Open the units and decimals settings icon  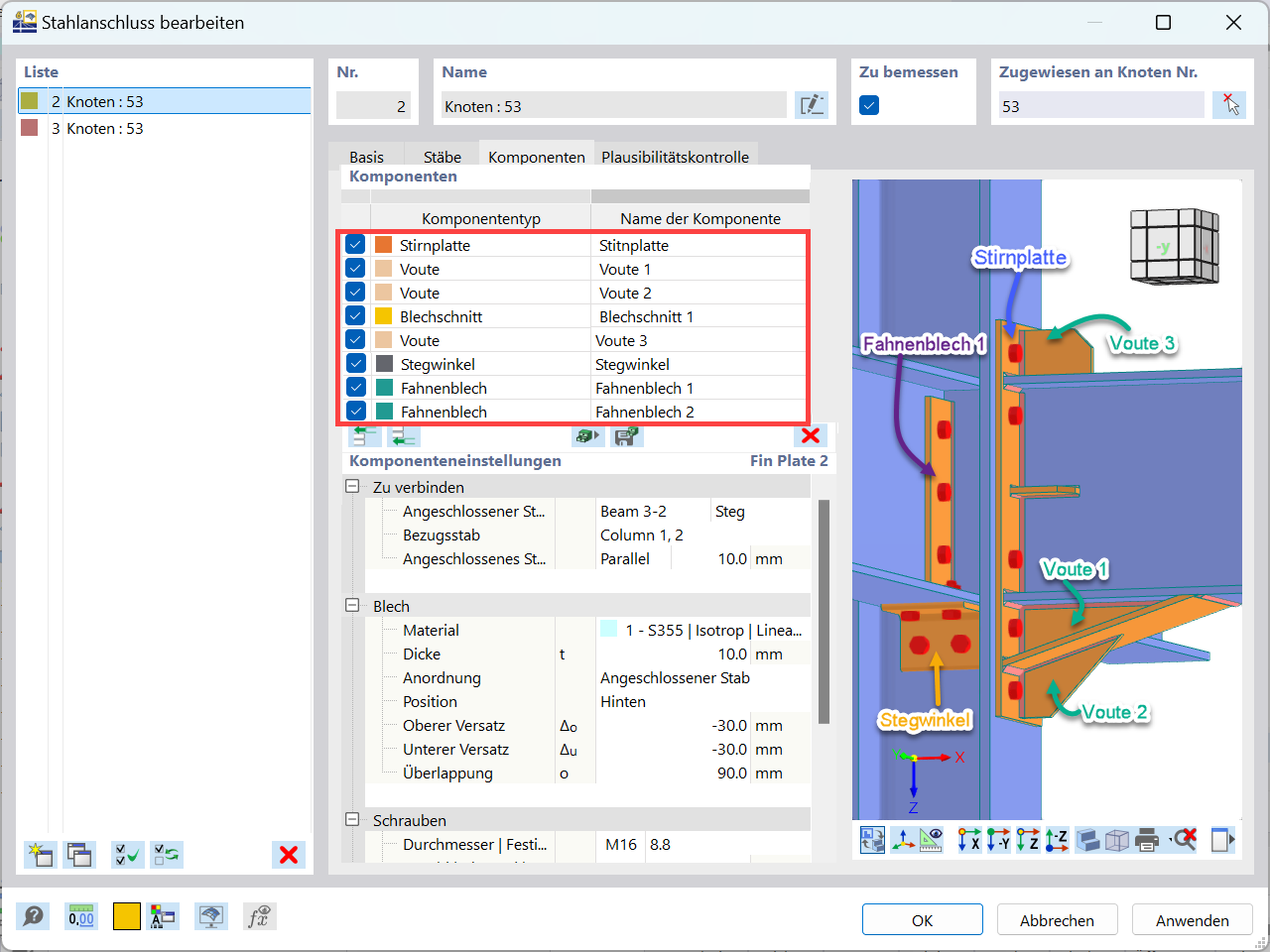point(81,916)
